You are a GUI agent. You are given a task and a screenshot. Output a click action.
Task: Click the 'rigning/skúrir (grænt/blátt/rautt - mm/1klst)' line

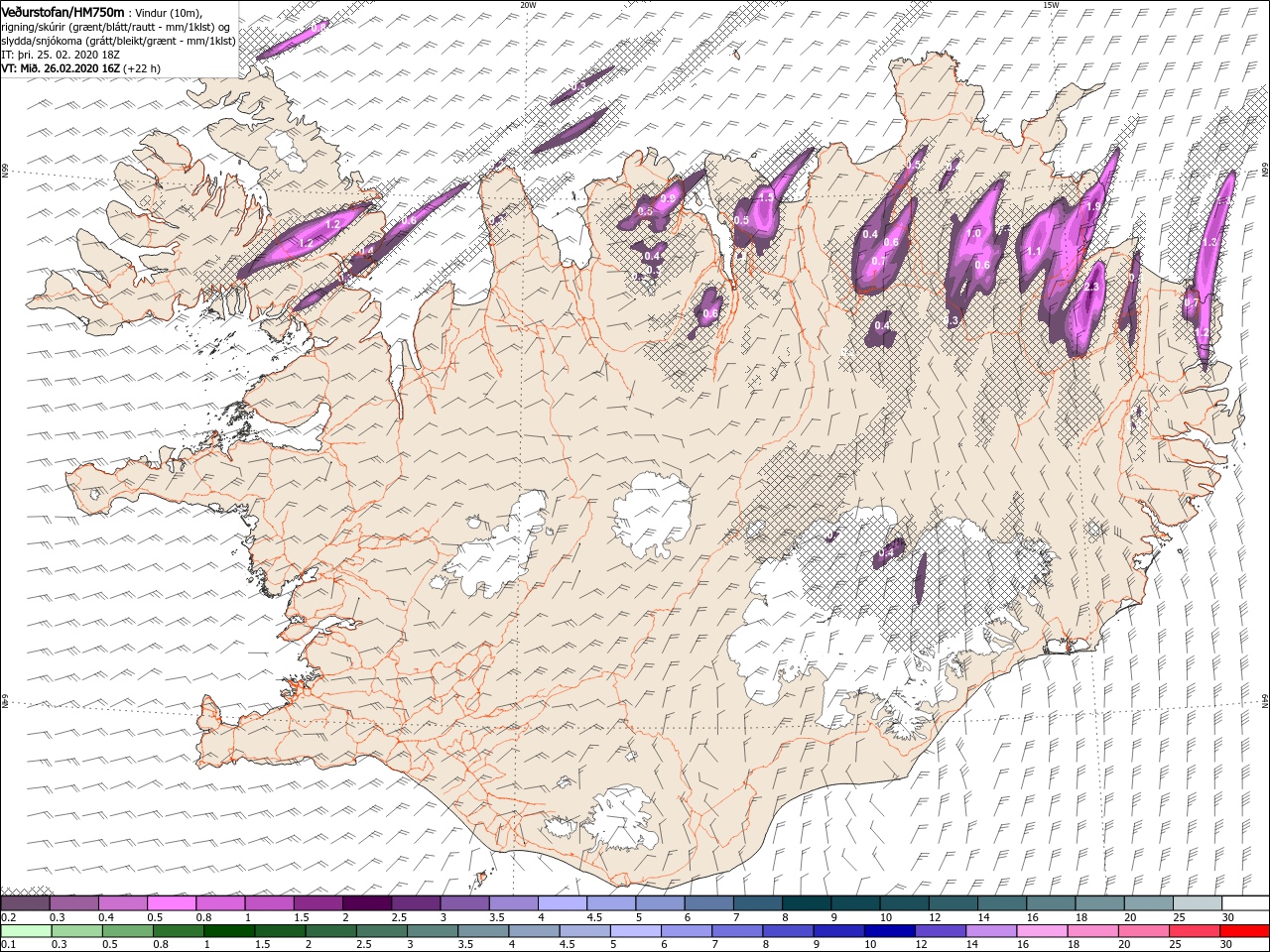click(x=115, y=27)
